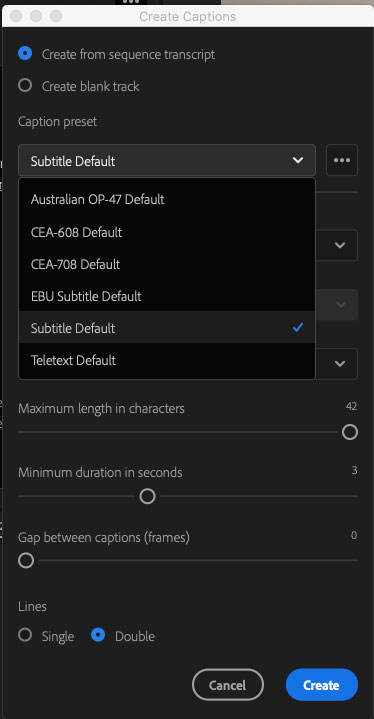Click the Minimum duration in seconds slider knob
Viewport: 374px width, 719px height.
(x=147, y=496)
